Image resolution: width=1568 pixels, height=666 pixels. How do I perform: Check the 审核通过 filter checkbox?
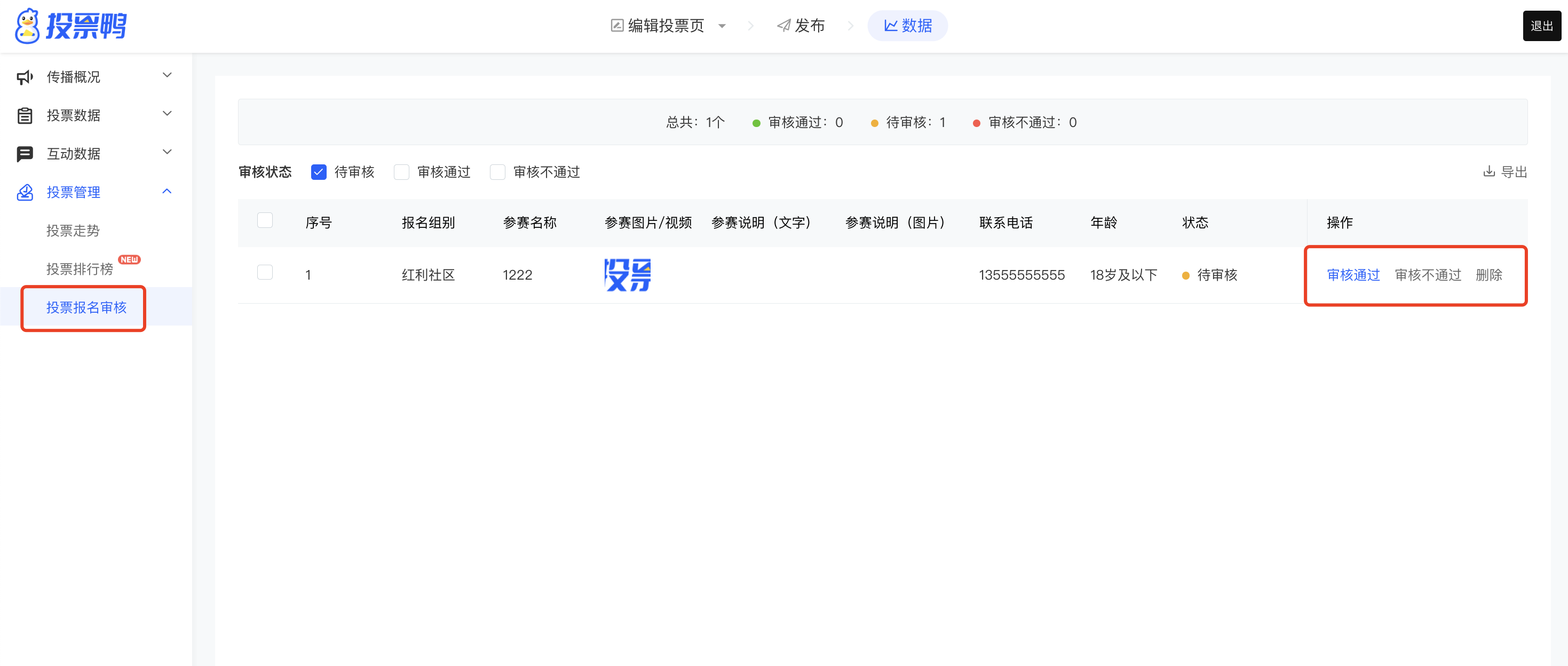pos(401,172)
